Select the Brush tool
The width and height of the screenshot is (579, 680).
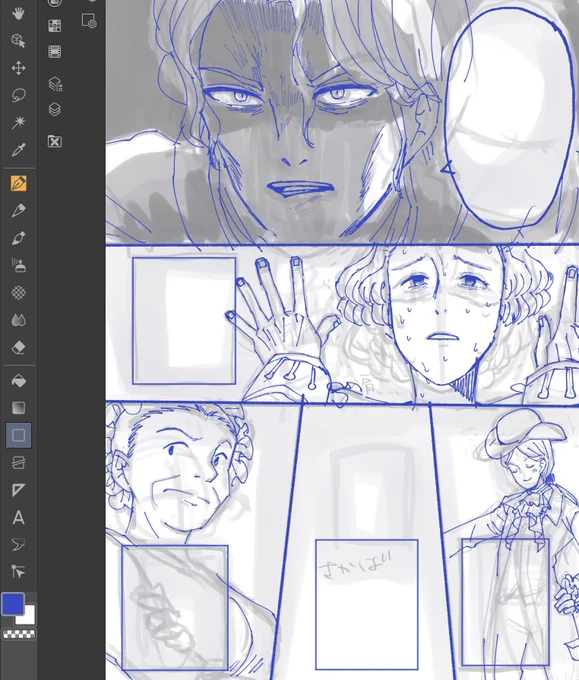[18, 238]
